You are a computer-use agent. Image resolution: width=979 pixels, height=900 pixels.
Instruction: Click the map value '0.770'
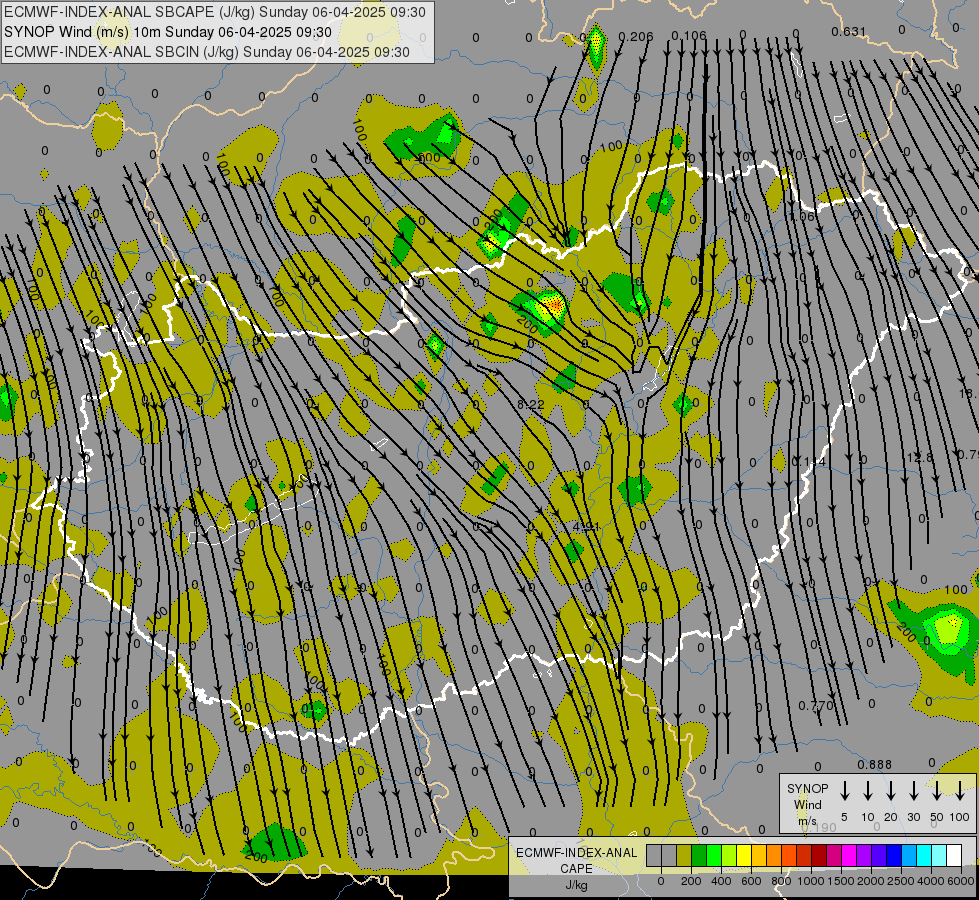(816, 706)
